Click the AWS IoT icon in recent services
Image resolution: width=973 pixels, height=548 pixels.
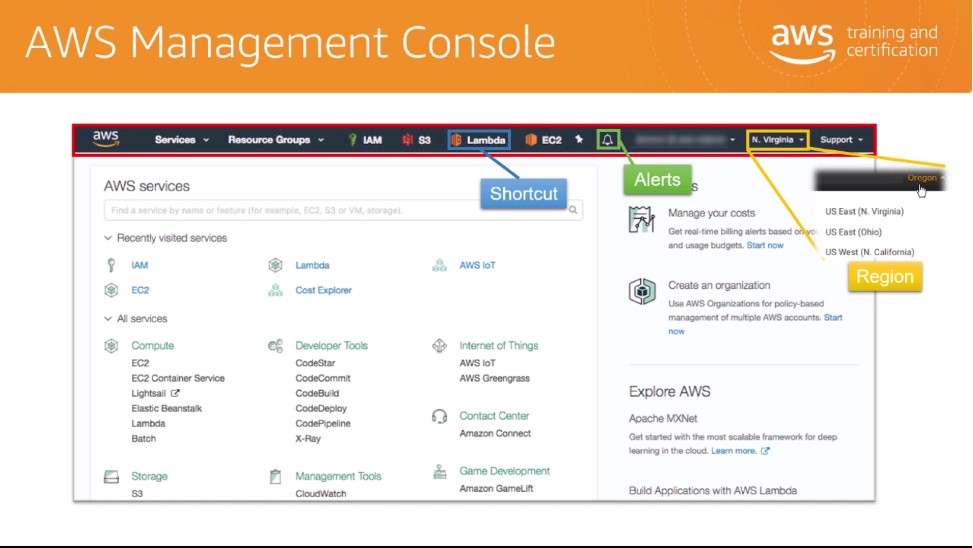pyautogui.click(x=439, y=265)
